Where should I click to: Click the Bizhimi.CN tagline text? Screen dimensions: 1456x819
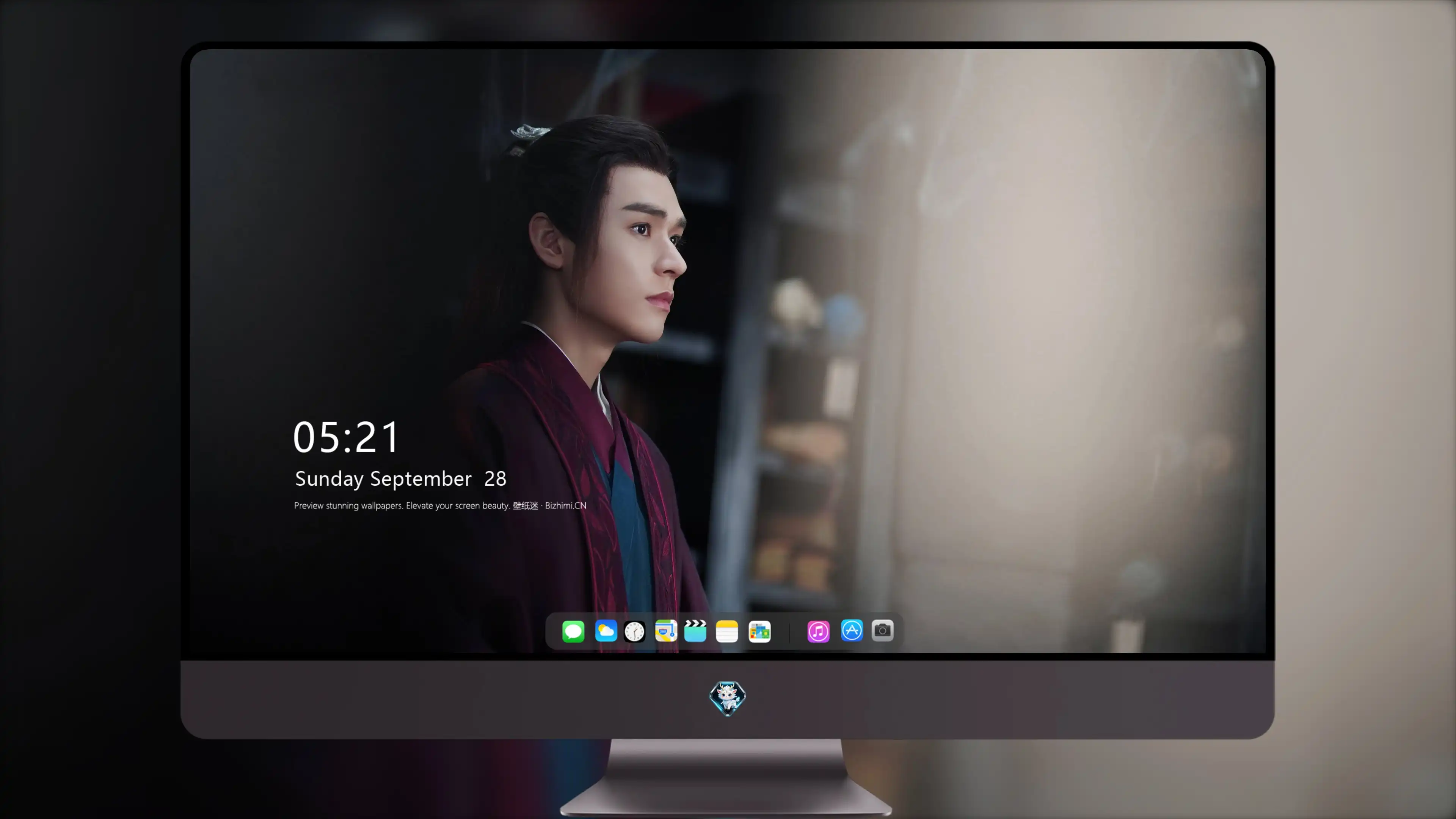click(440, 505)
